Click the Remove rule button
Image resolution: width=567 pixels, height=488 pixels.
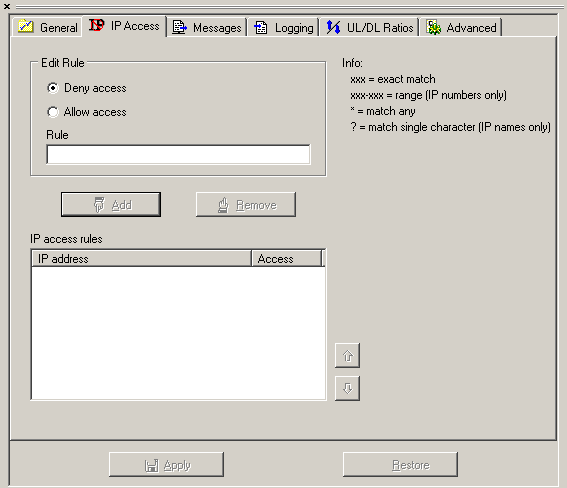click(x=246, y=205)
